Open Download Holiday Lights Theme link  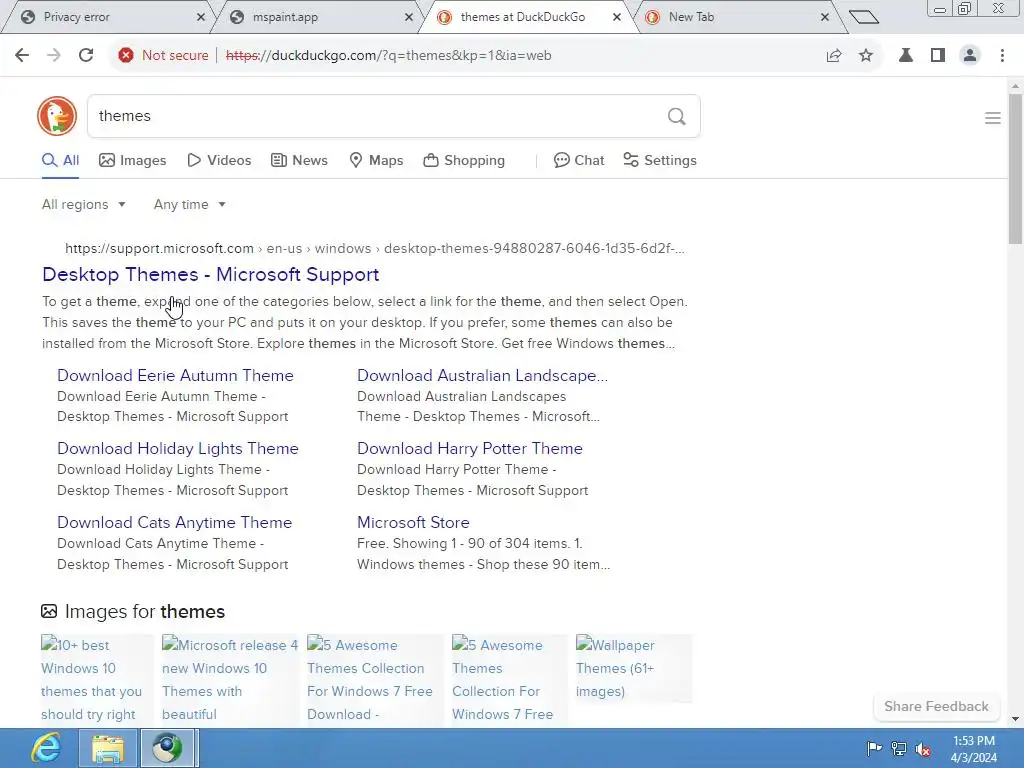178,449
